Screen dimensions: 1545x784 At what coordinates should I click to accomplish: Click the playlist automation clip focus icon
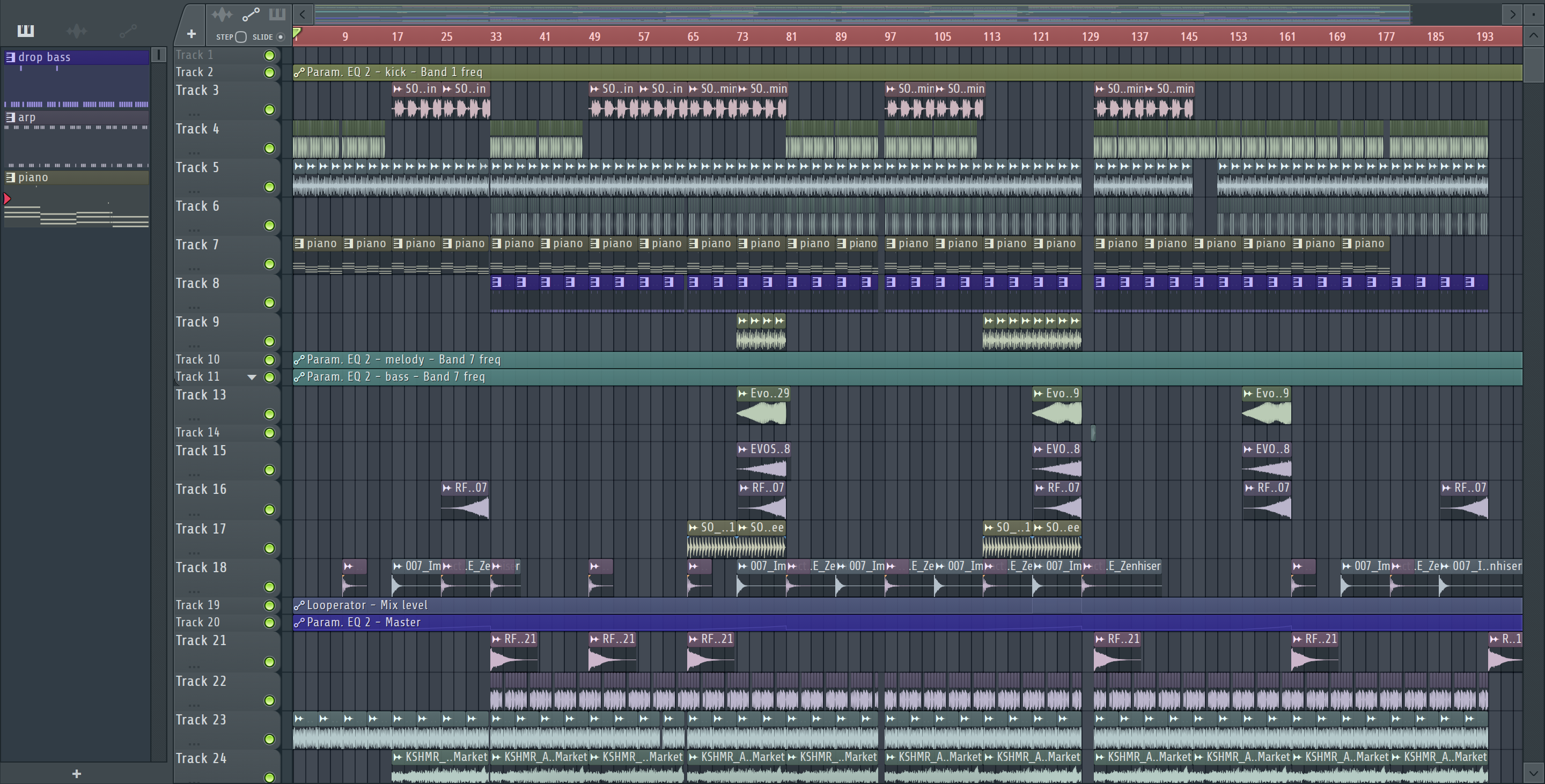pyautogui.click(x=251, y=14)
